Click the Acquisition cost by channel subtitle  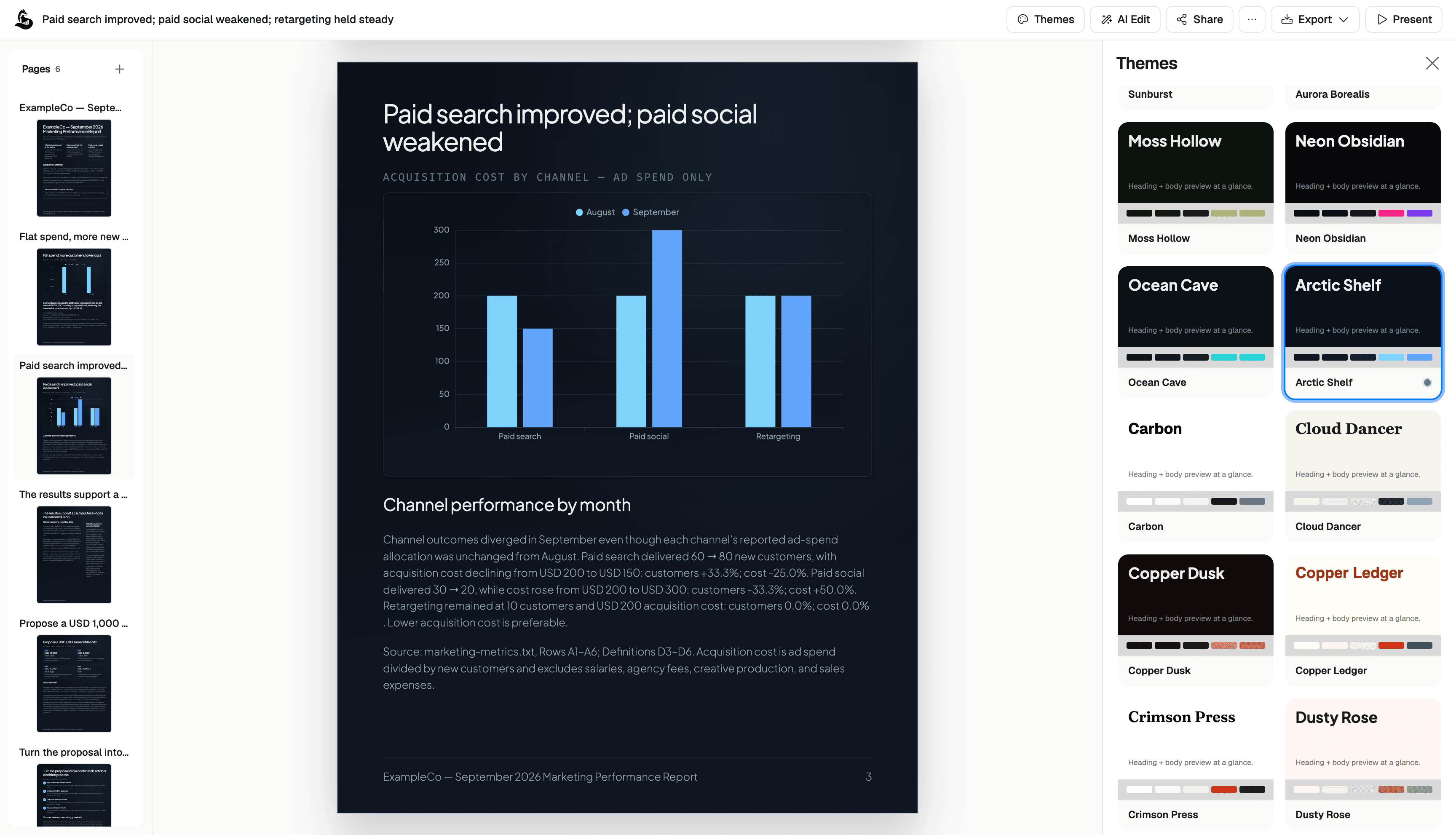(548, 177)
